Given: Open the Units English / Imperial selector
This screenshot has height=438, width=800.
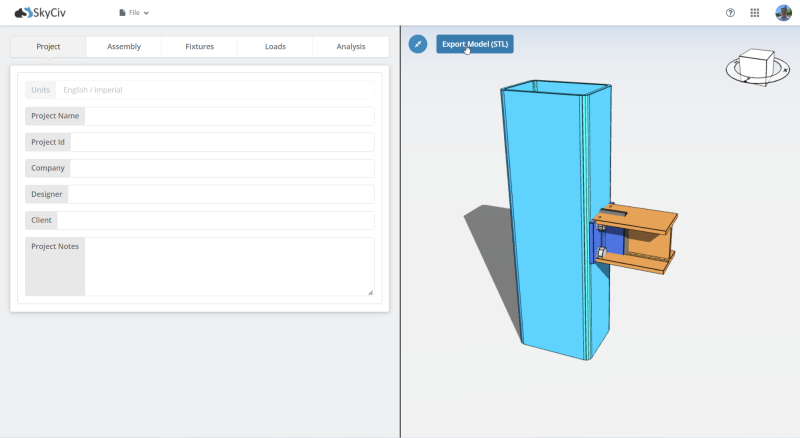Looking at the screenshot, I should tap(215, 90).
